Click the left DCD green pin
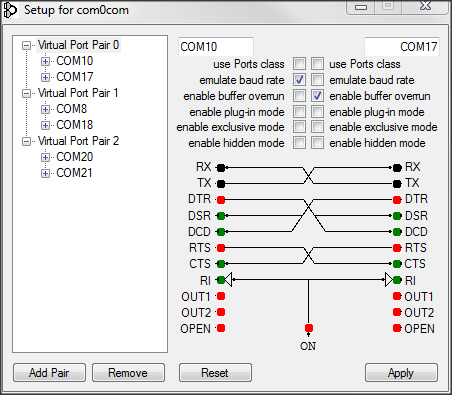Viewport: 452px width, 395px height. pyautogui.click(x=221, y=232)
